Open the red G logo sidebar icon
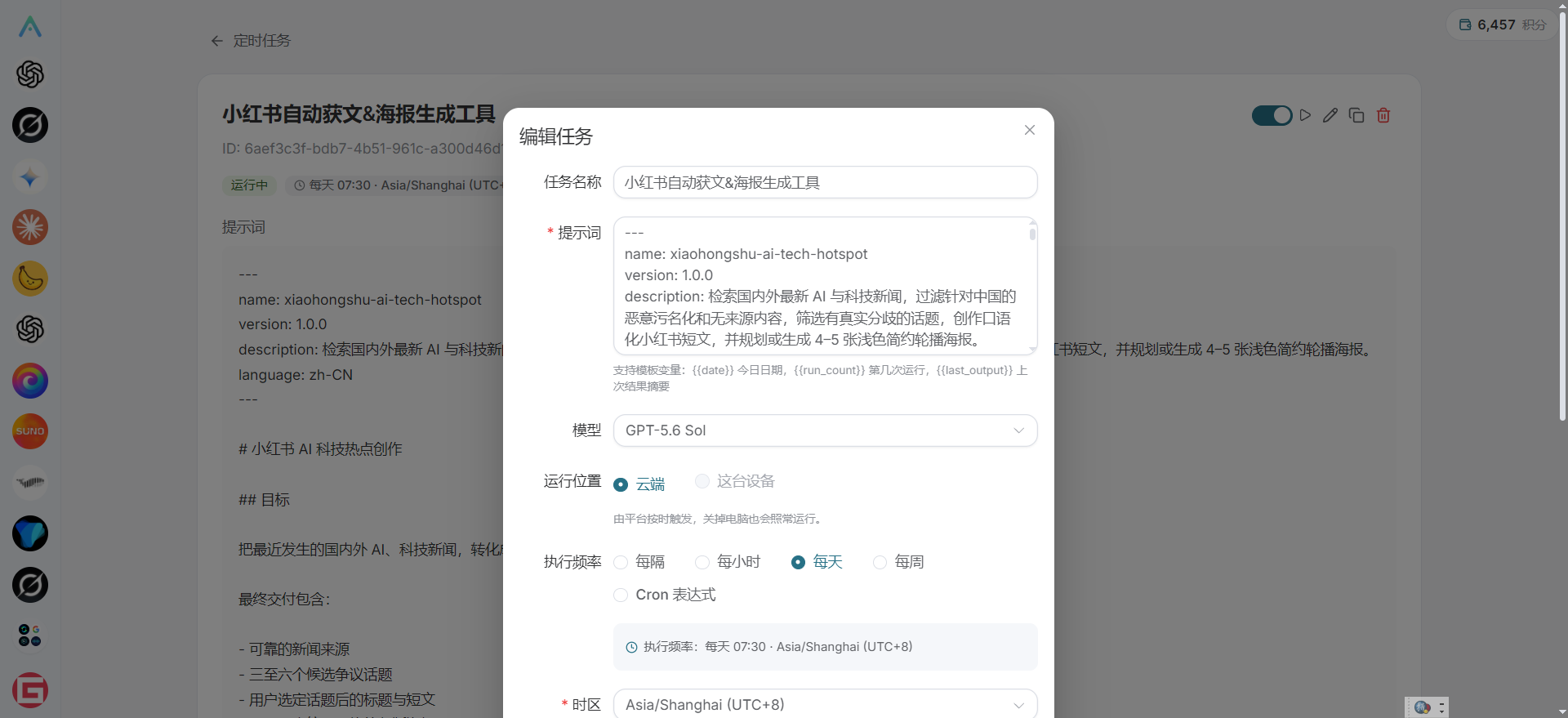 30,690
